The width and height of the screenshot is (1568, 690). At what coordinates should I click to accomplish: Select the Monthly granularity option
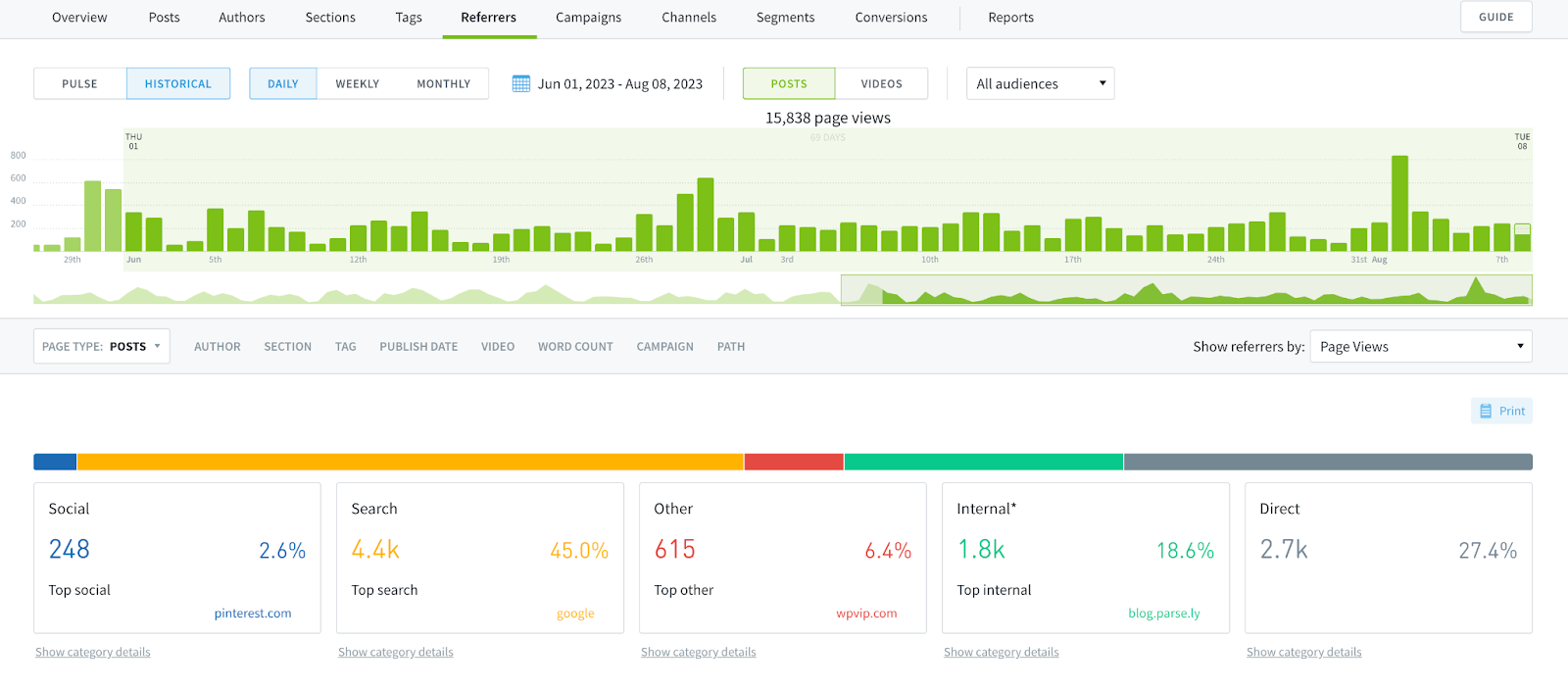pos(443,83)
